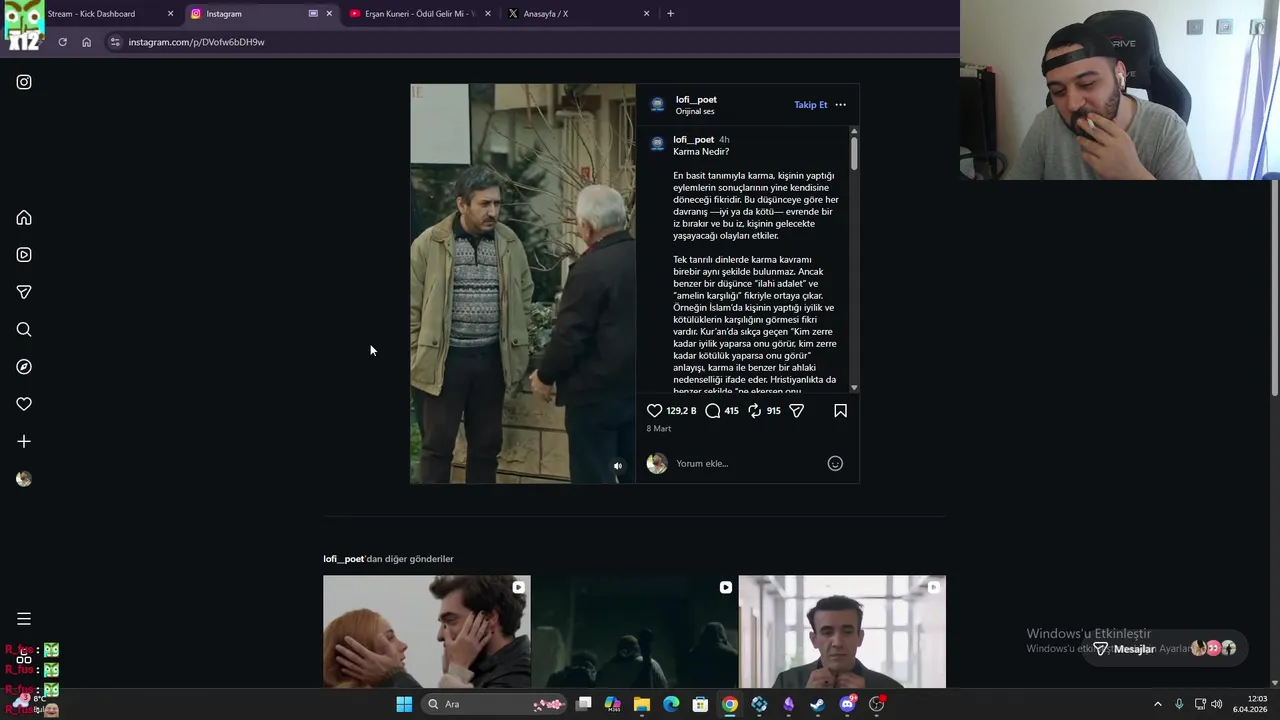Open Microsoft Edge from taskbar
The height and width of the screenshot is (720, 1280).
671,704
